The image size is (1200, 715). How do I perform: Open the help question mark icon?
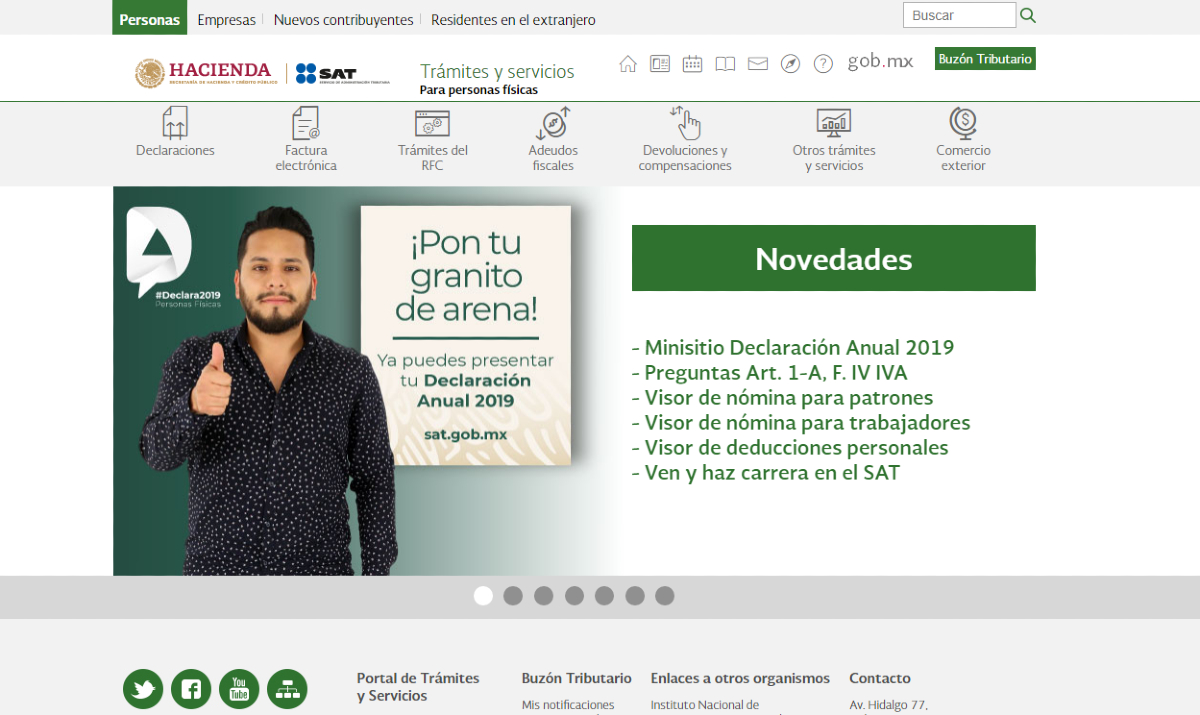[x=823, y=63]
